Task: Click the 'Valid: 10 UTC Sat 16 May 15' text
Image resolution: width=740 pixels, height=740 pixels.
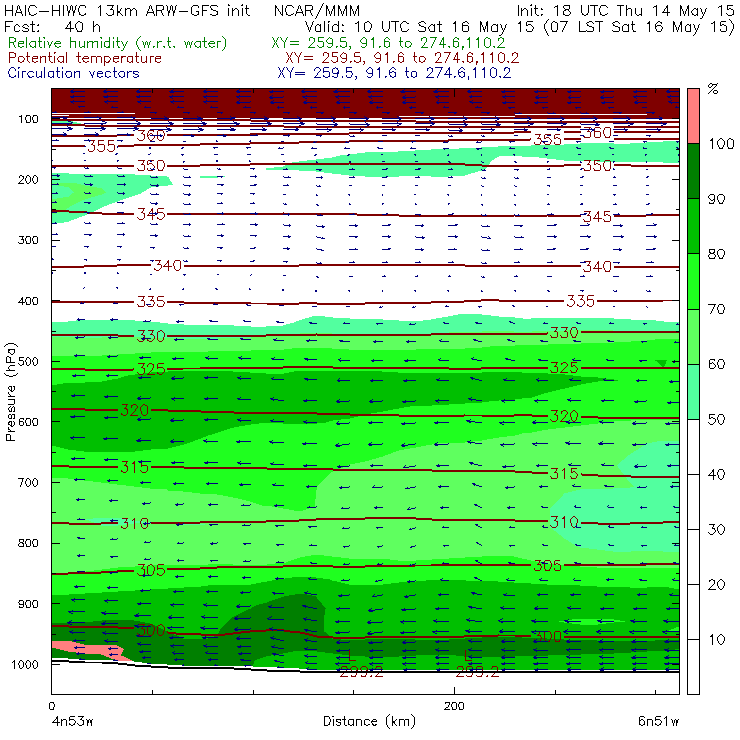Action: 421,27
